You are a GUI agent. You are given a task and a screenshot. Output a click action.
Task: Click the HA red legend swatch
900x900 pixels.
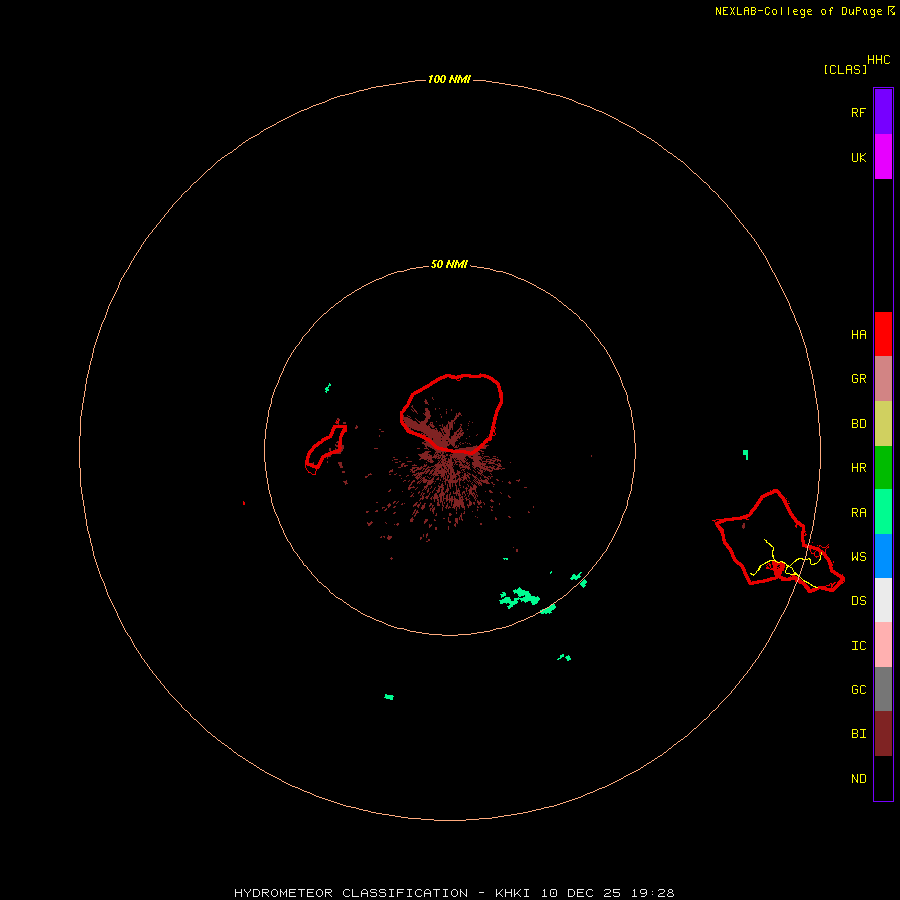coord(883,334)
